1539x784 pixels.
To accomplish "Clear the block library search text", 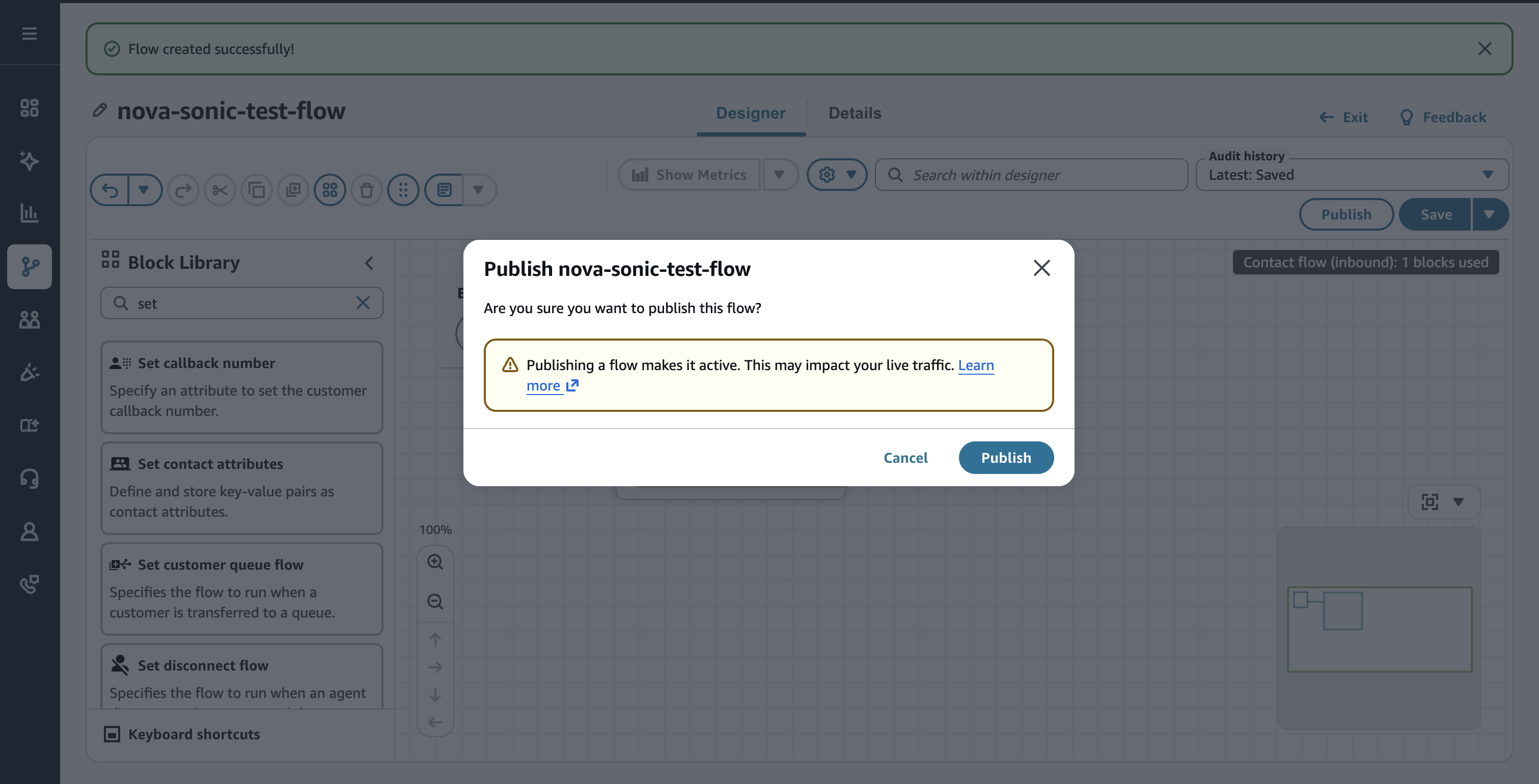I will pos(363,303).
